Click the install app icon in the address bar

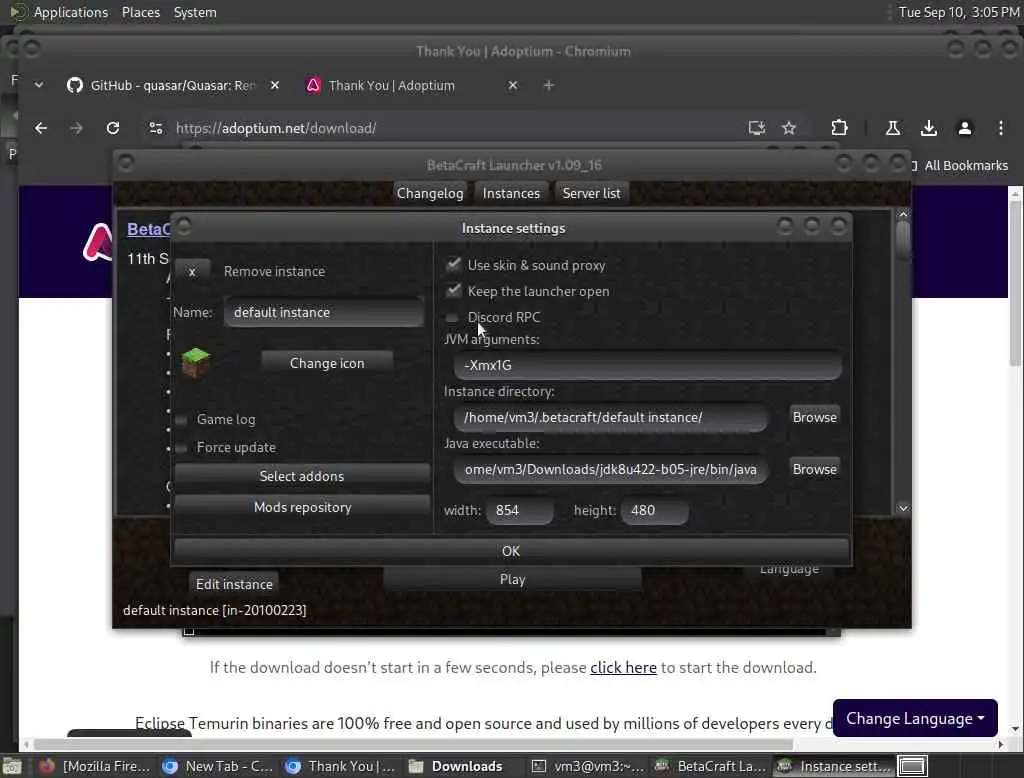[x=756, y=128]
